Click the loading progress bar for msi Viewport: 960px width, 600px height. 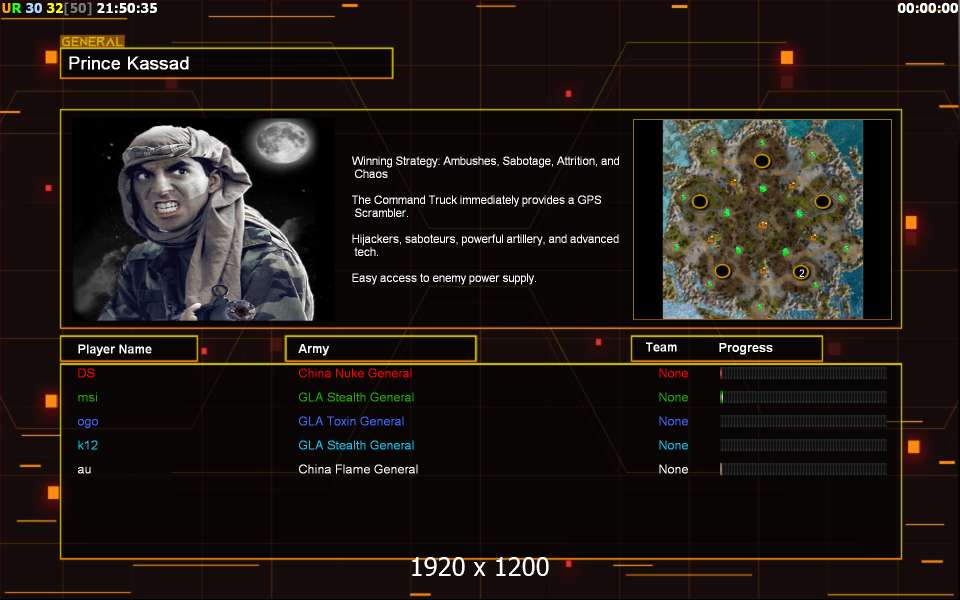click(803, 397)
